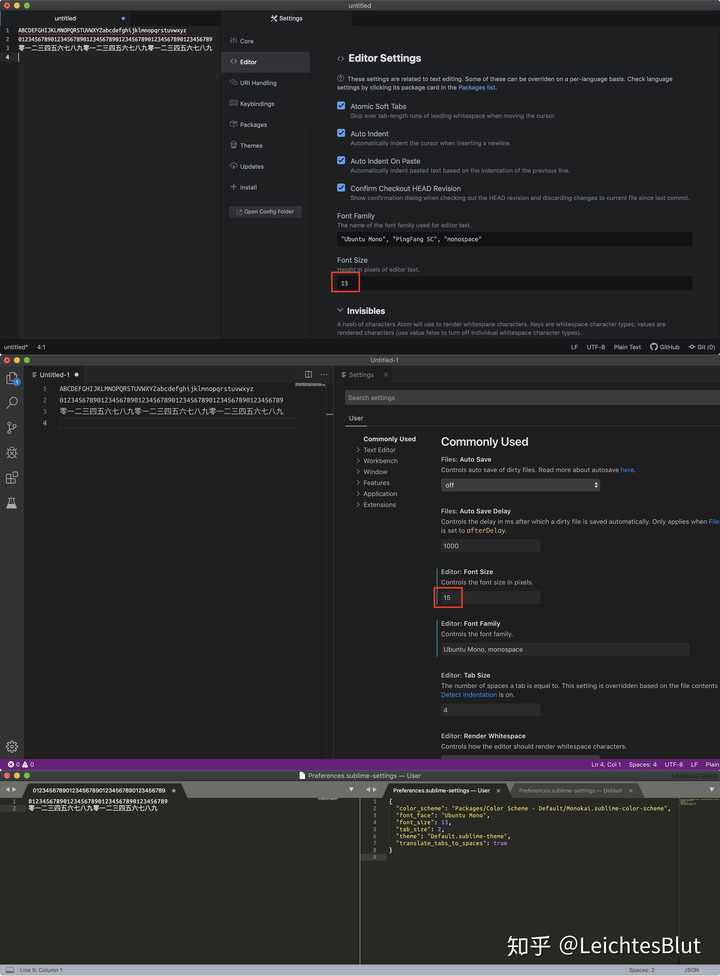This screenshot has height=976, width=720.
Task: Click UTF-8 encoding in VS Code status bar
Action: 673,764
